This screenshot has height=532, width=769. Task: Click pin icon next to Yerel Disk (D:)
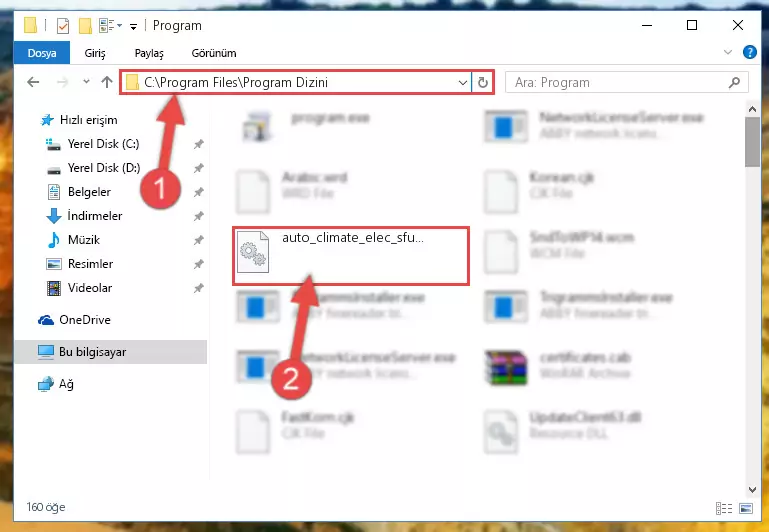(198, 168)
